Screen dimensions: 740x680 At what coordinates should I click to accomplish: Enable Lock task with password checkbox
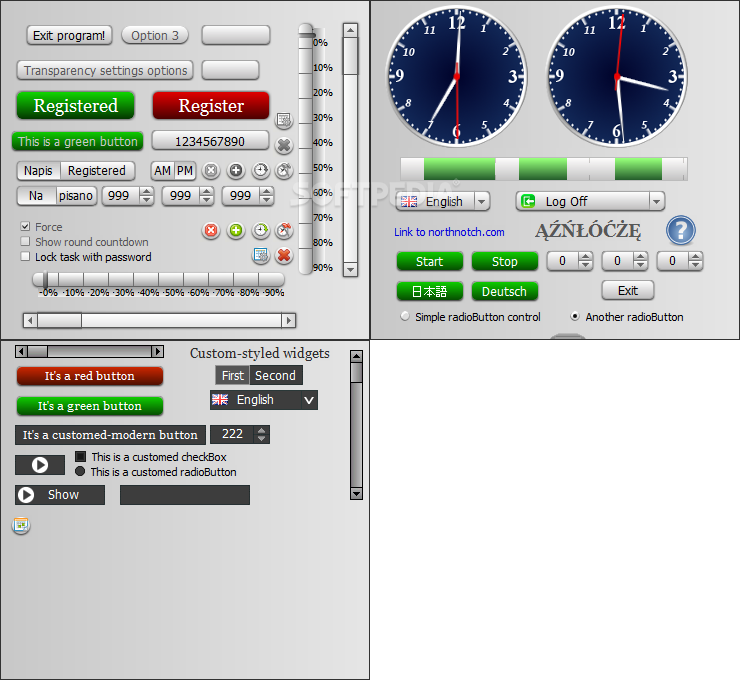click(x=25, y=257)
